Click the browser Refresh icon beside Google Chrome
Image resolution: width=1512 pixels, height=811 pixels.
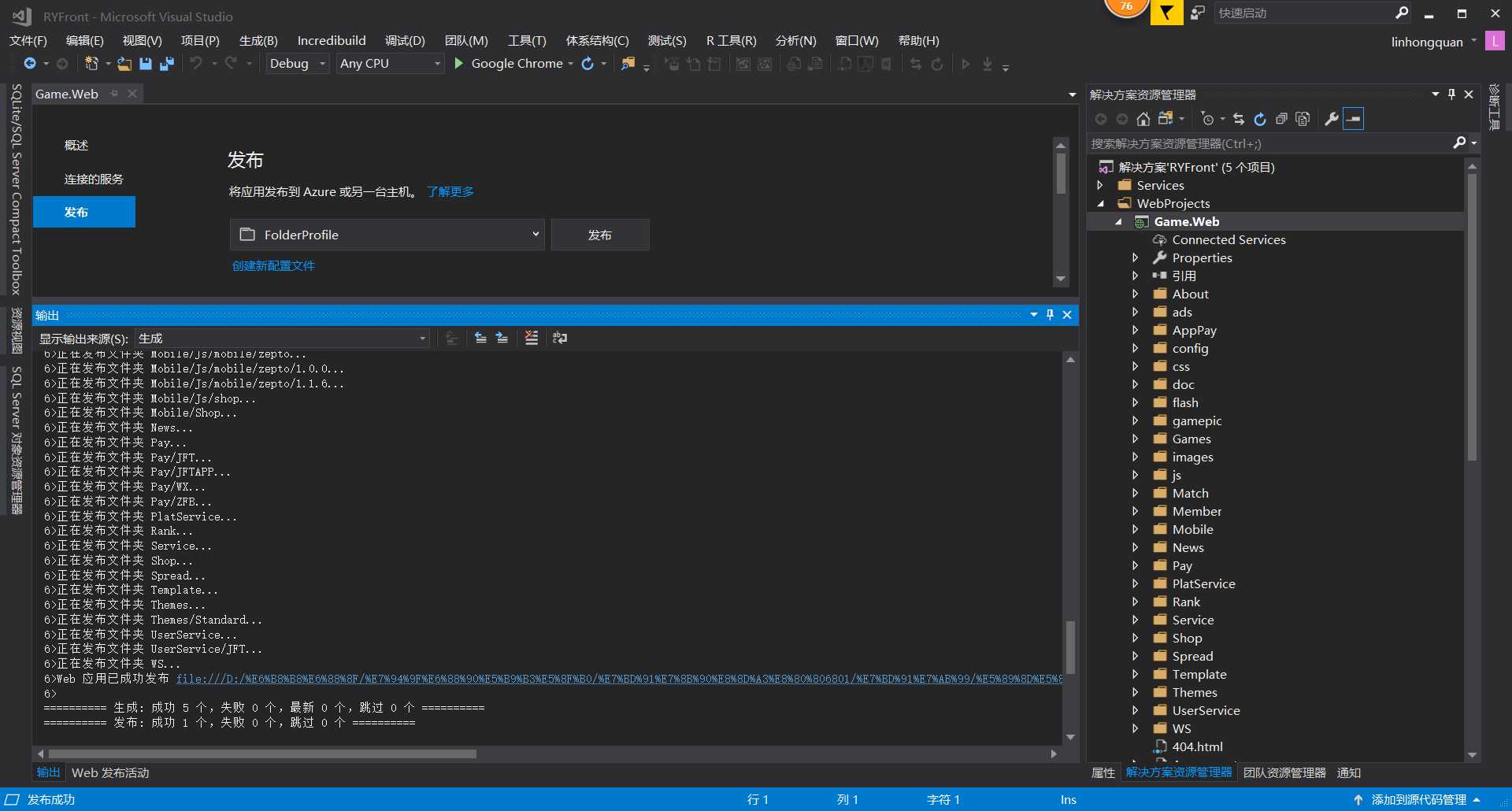[587, 64]
